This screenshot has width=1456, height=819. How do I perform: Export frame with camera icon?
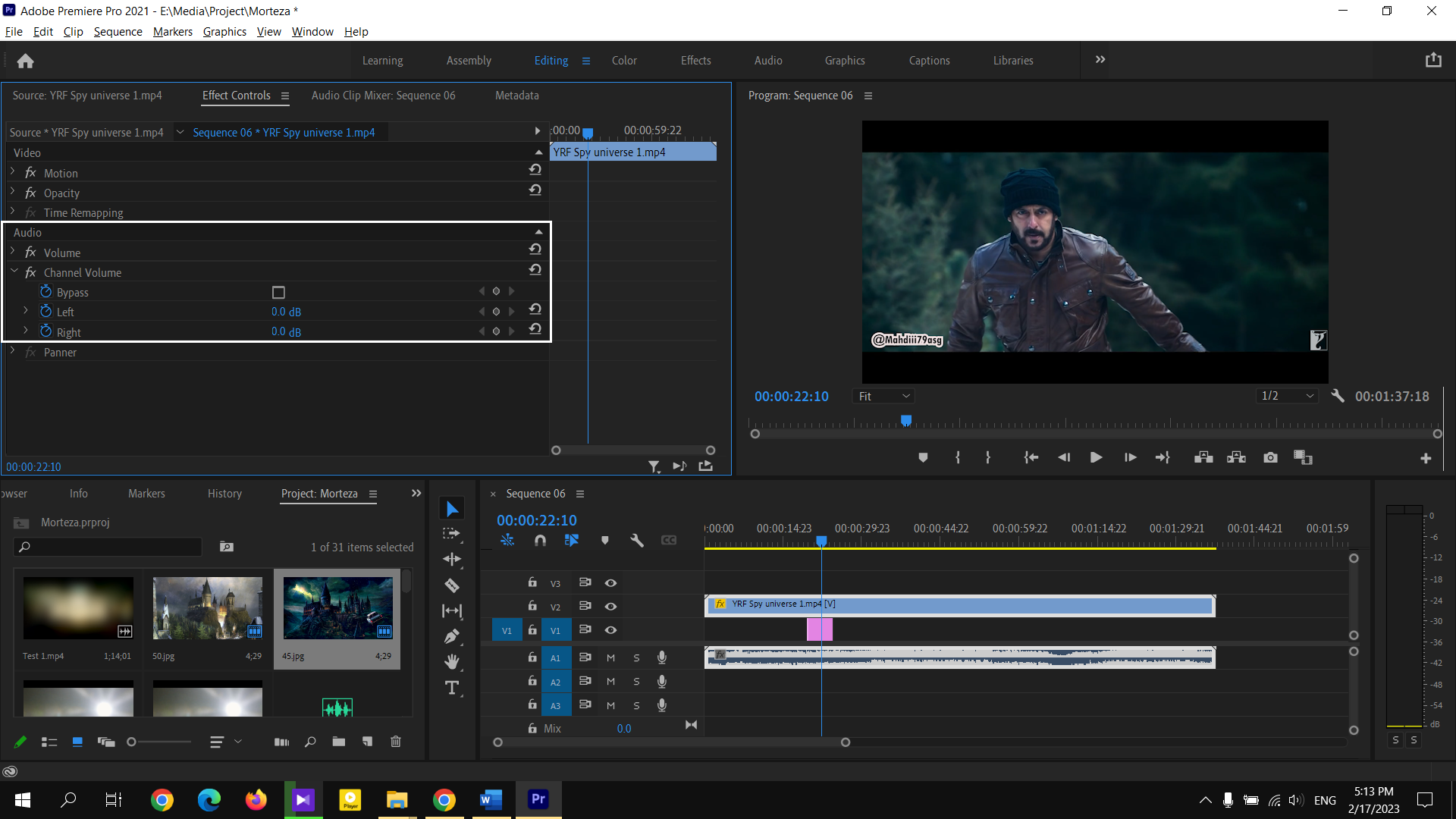(1270, 457)
